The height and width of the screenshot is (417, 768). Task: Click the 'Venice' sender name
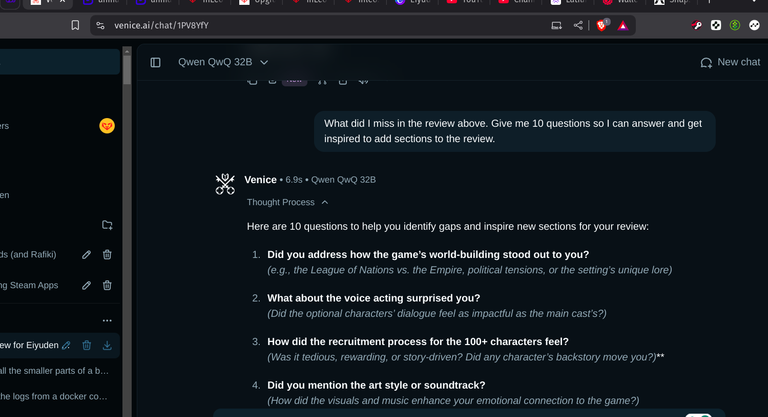coord(261,180)
